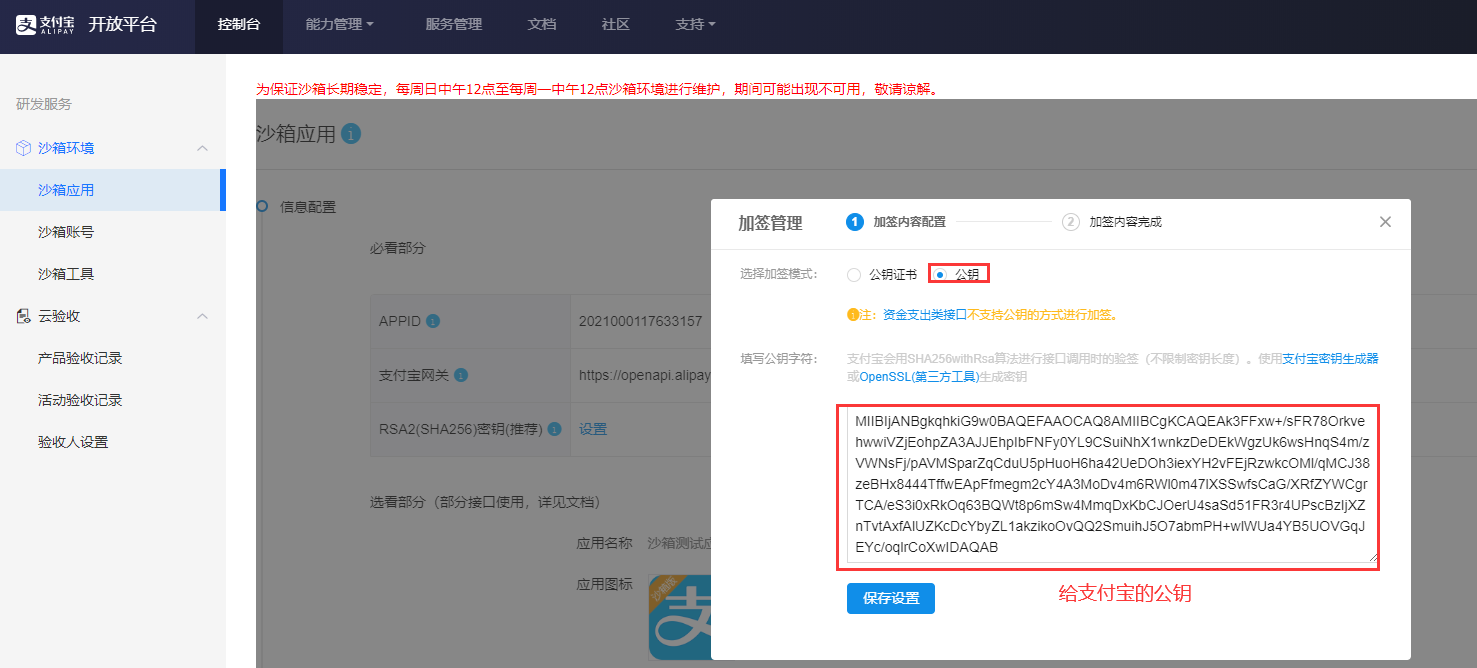Click the 资金支出类接口 link

[925, 314]
